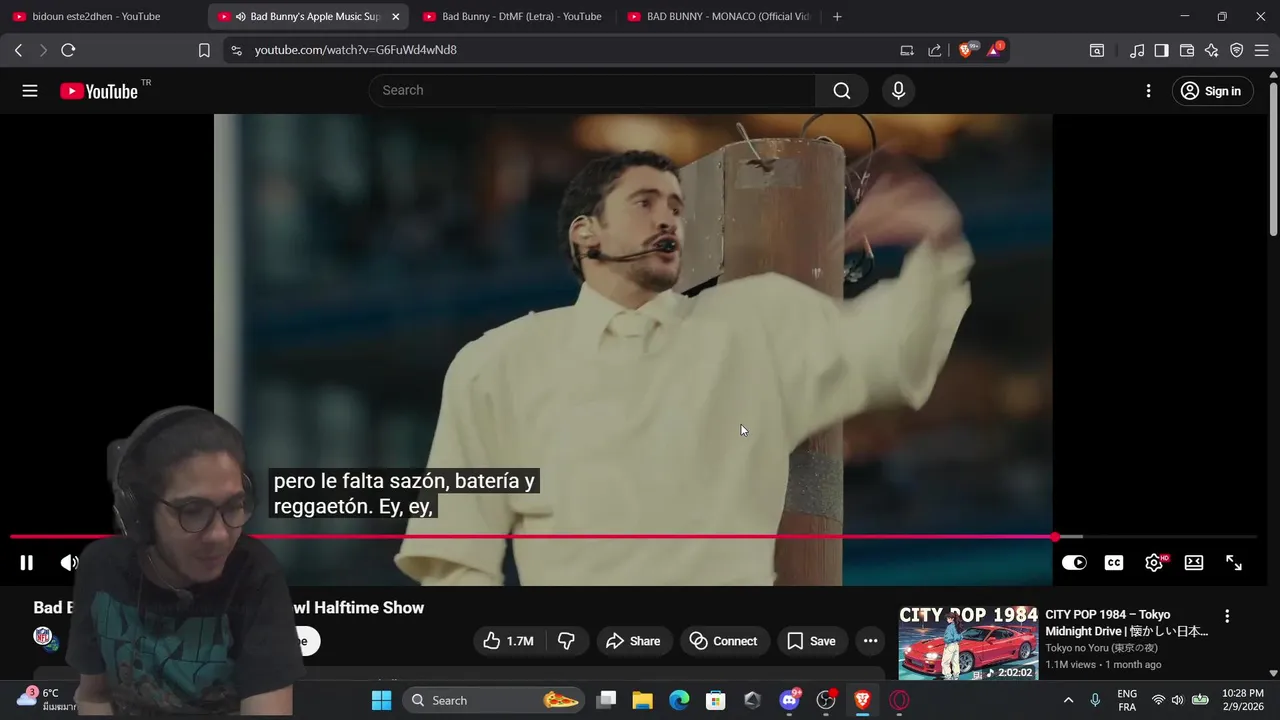Screen dimensions: 1280x720
Task: Launch Microsoft Edge from taskbar
Action: click(679, 700)
